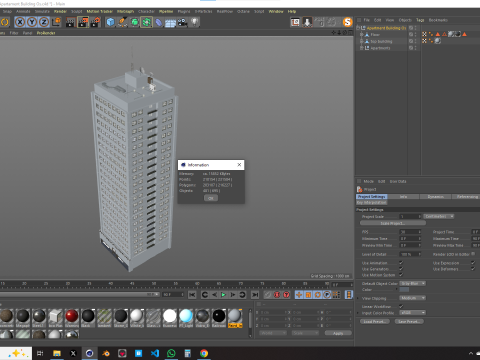Open the green generators object icon

click(134, 22)
